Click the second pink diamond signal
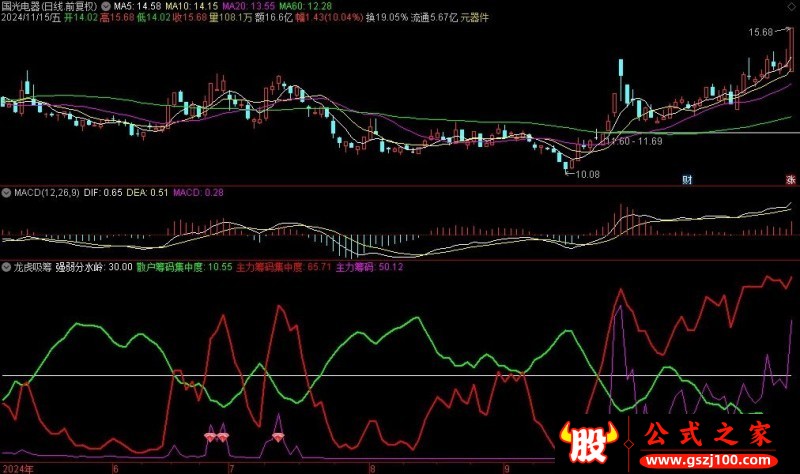The height and width of the screenshot is (474, 800). 222,437
